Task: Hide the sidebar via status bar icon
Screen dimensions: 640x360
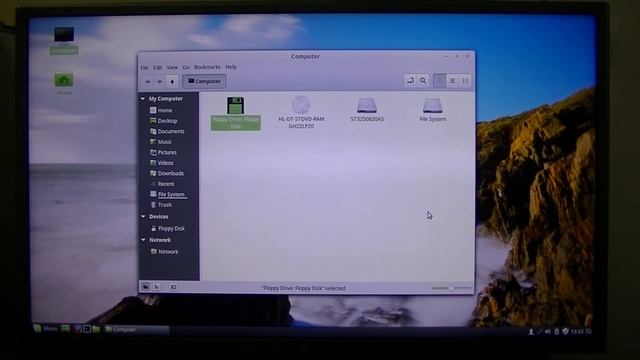Action: (173, 287)
